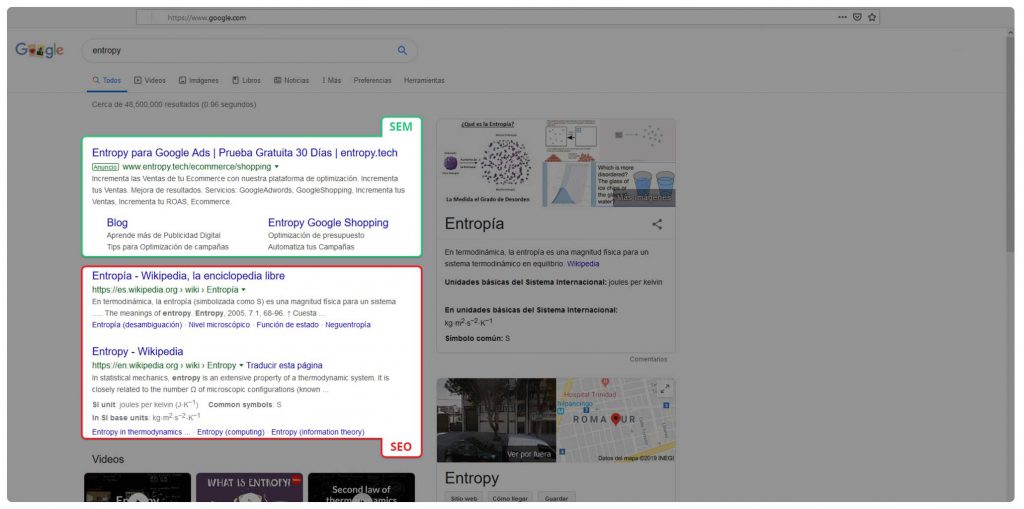
Task: Bookmark page with the star icon
Action: tap(872, 18)
